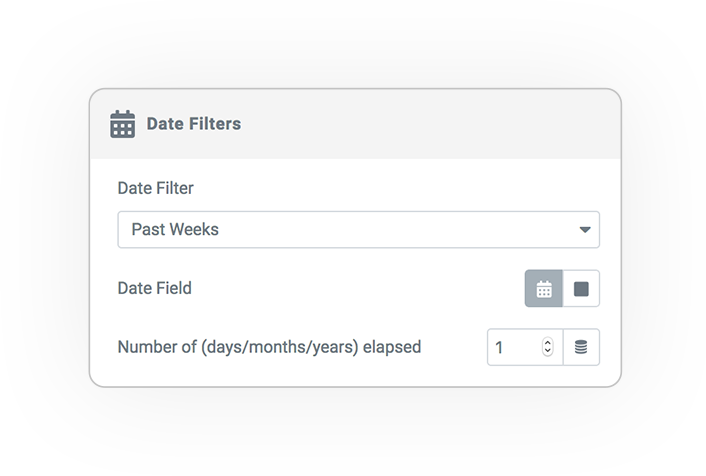Click the Date Filter label
This screenshot has height=476, width=706.
[155, 188]
